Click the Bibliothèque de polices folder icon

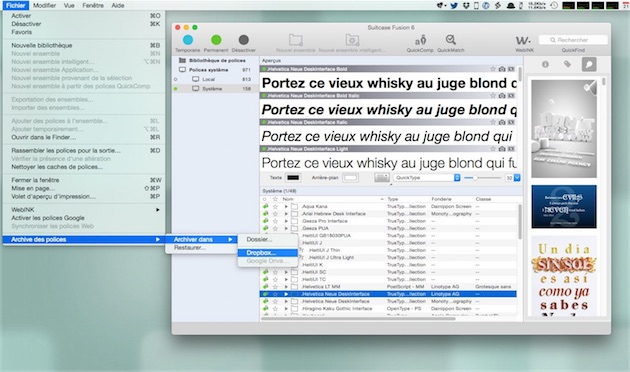pos(182,60)
